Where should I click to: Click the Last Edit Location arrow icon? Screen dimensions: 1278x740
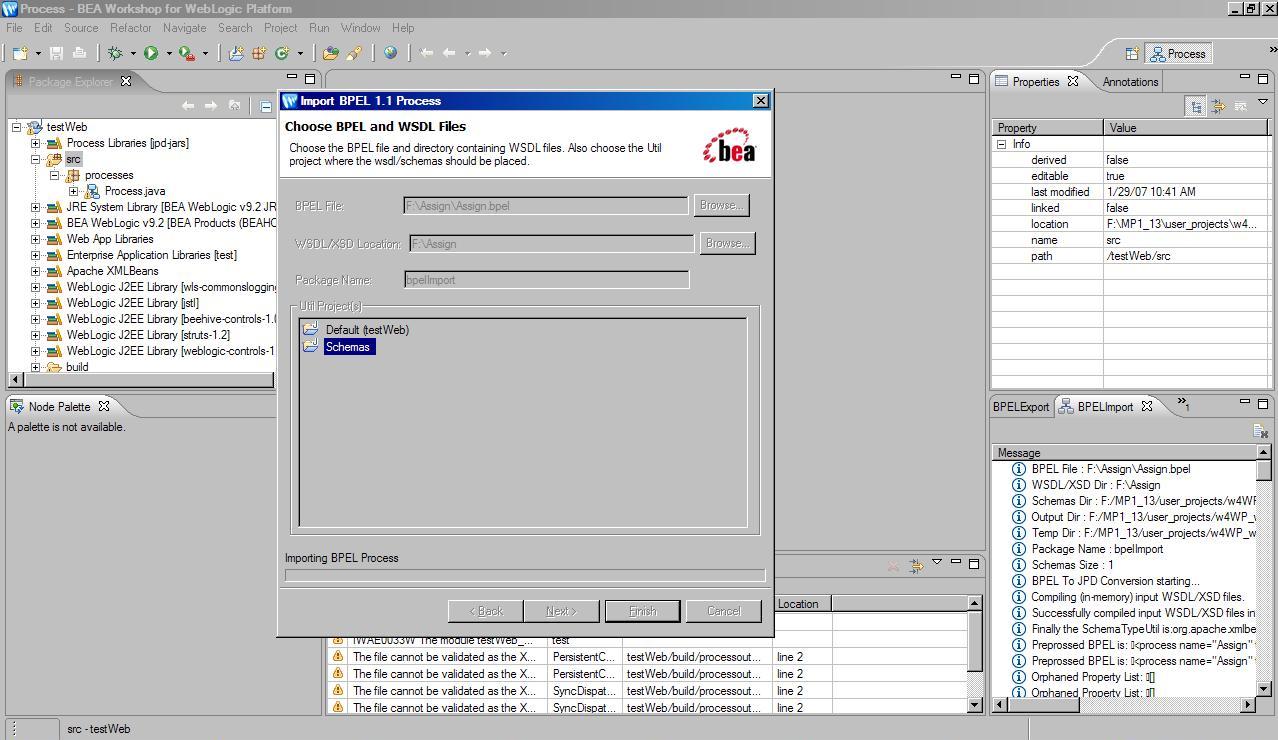[427, 53]
